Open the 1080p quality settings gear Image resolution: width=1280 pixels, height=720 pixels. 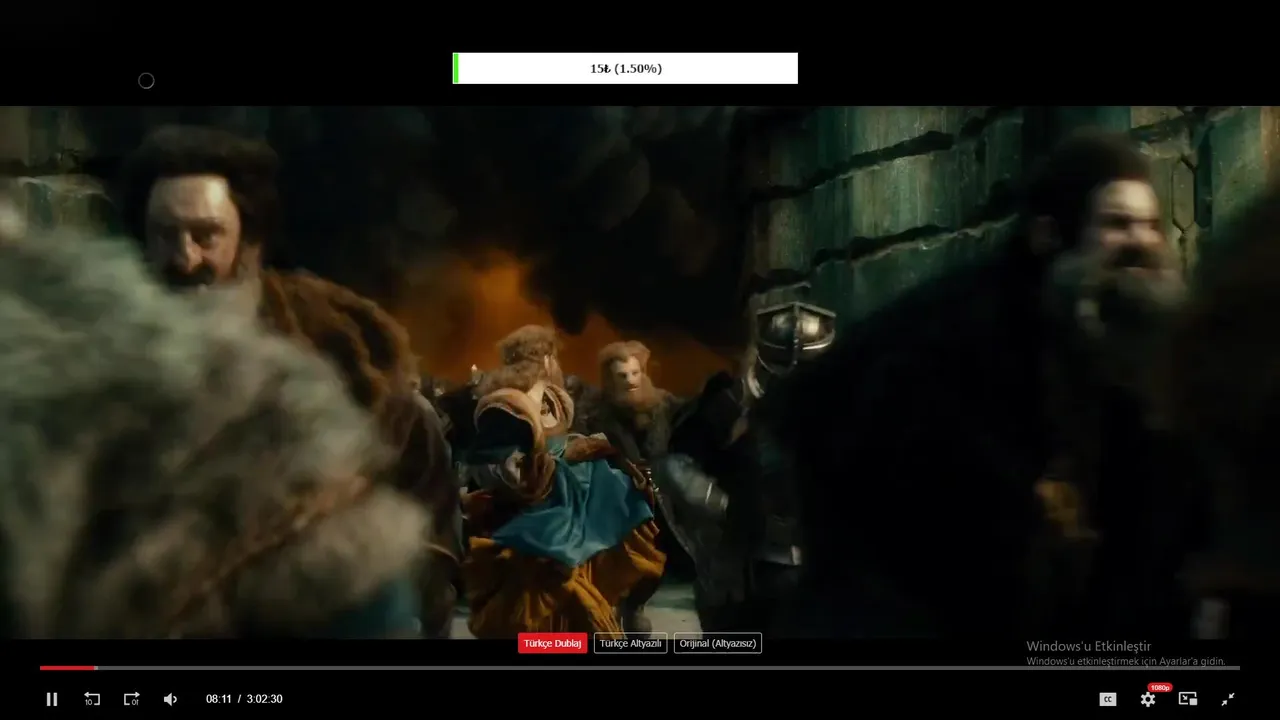pyautogui.click(x=1148, y=699)
